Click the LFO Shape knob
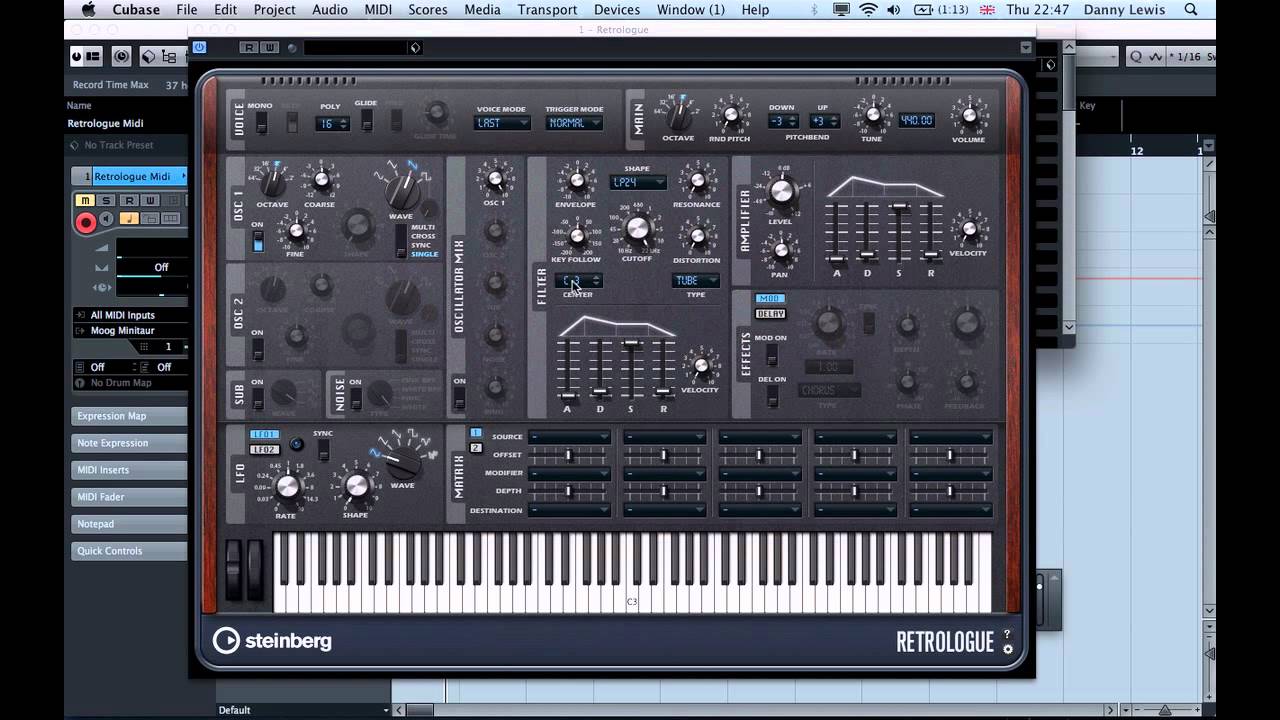 (356, 486)
